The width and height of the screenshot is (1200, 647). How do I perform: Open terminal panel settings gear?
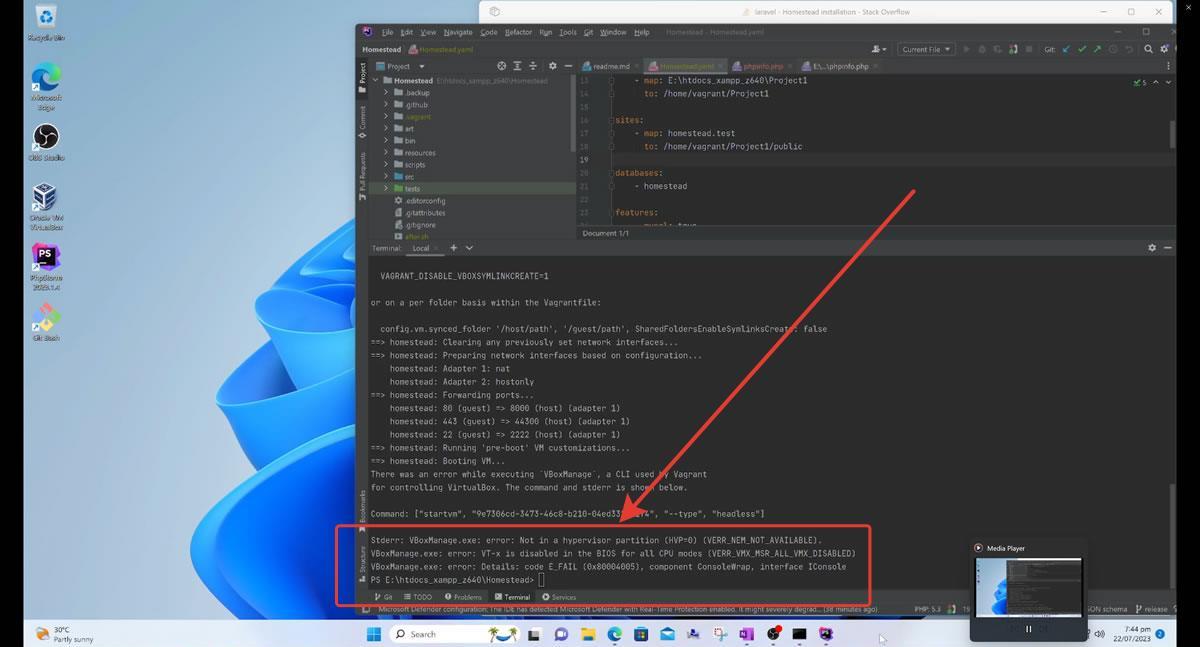pyautogui.click(x=1152, y=248)
